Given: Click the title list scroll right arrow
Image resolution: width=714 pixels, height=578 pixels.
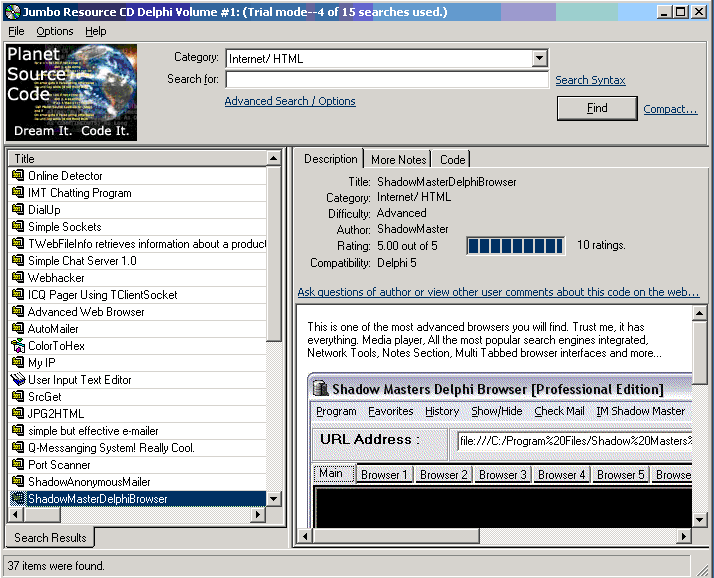Looking at the screenshot, I should click(x=258, y=514).
